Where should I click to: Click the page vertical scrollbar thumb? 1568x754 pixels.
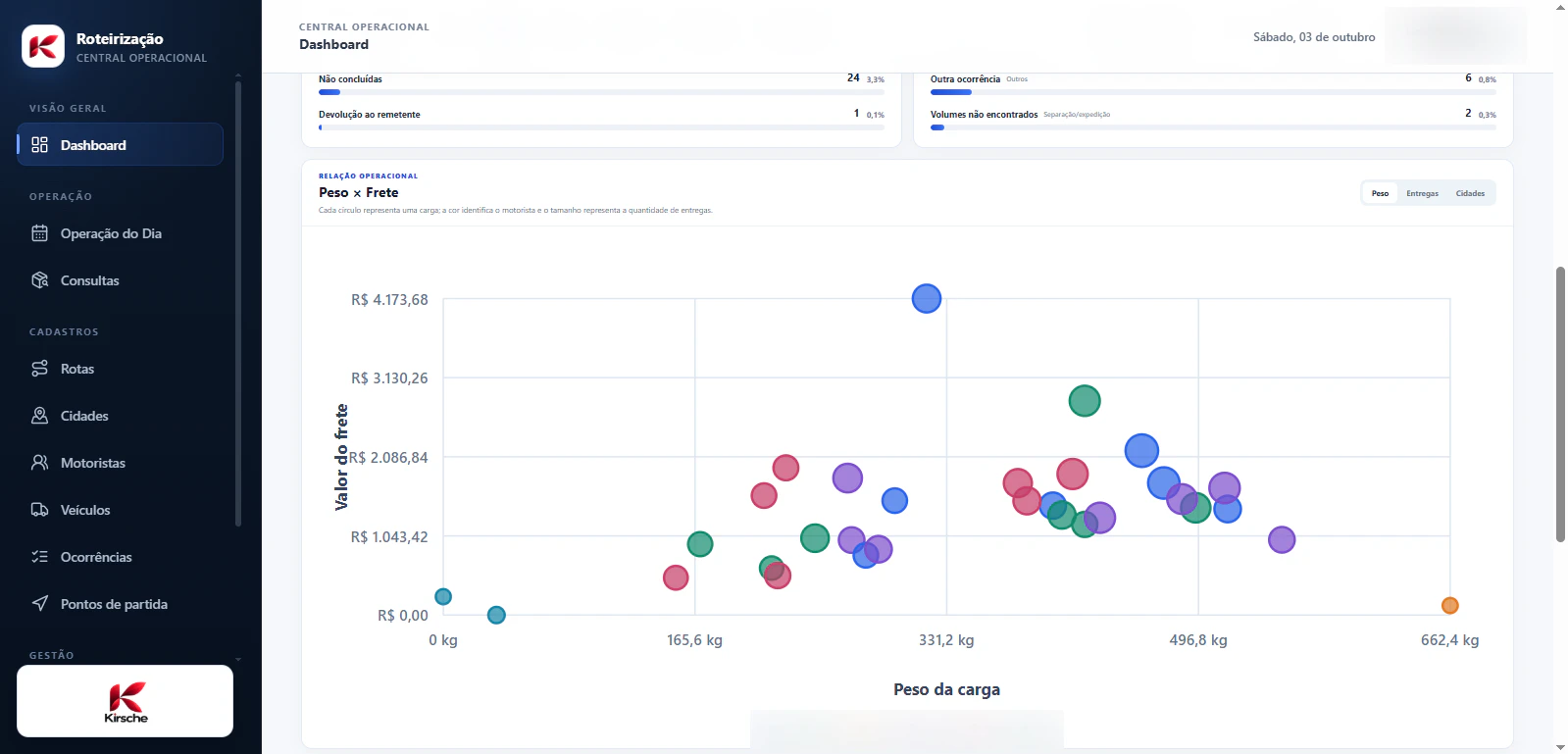[1560, 404]
